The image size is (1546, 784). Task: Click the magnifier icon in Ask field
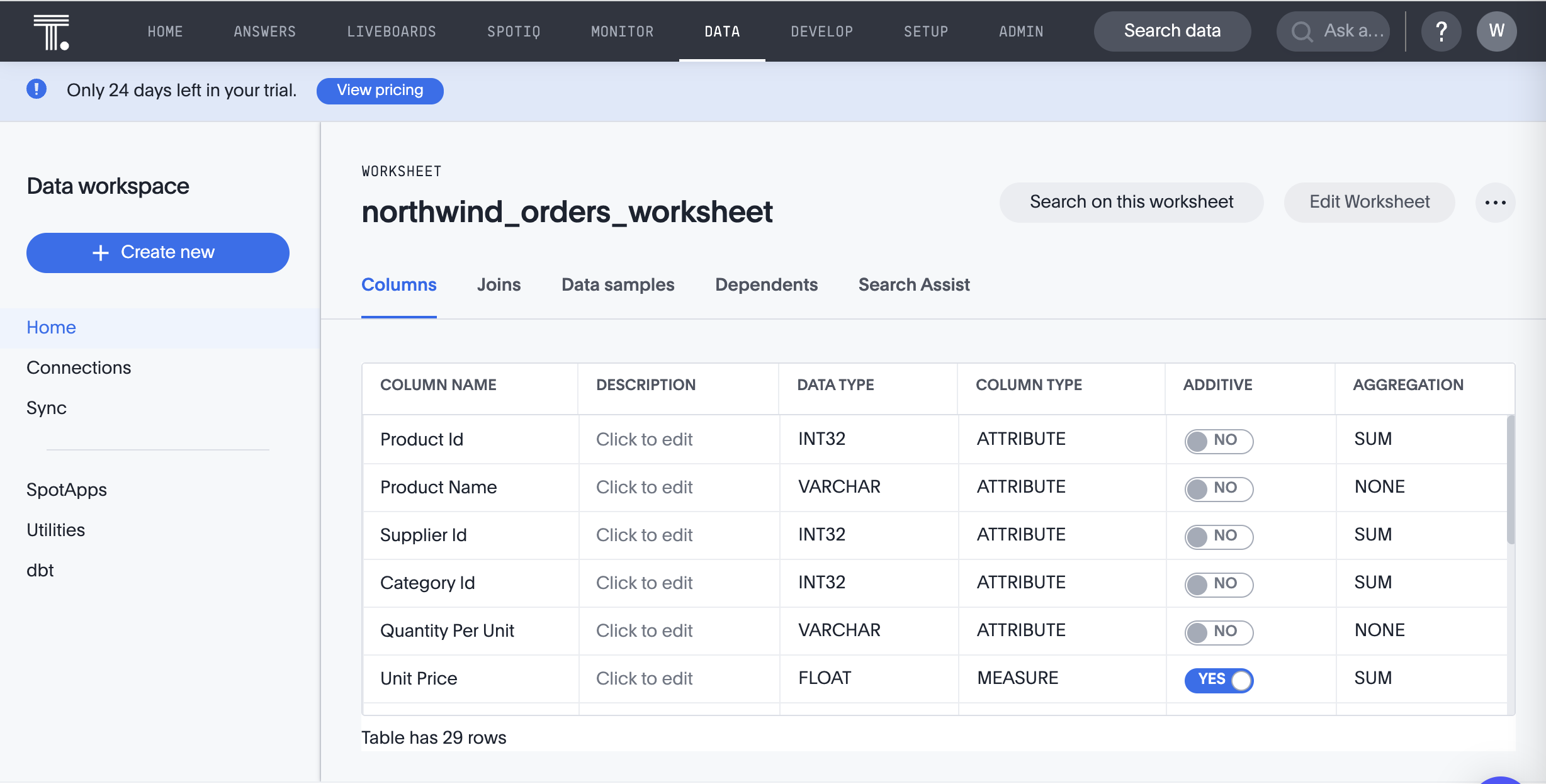pyautogui.click(x=1302, y=31)
